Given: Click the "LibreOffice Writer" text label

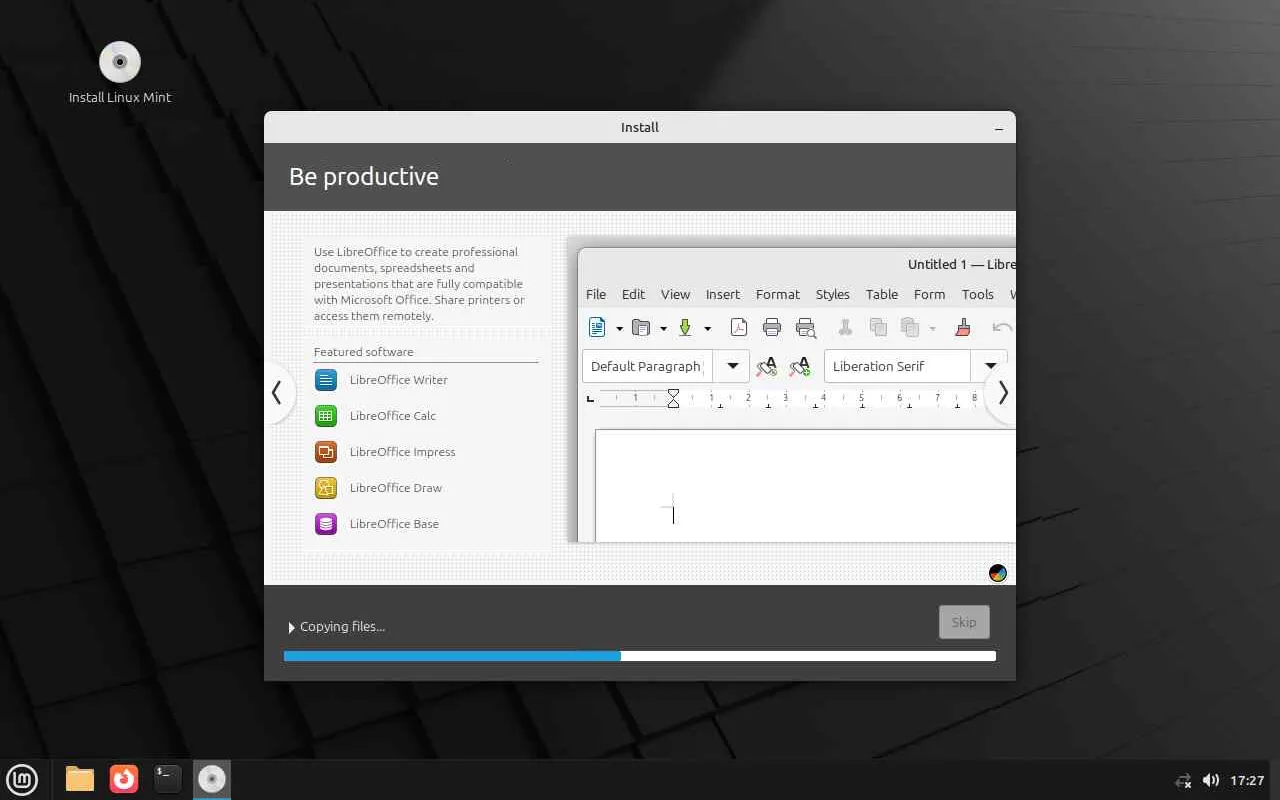Looking at the screenshot, I should pos(399,380).
